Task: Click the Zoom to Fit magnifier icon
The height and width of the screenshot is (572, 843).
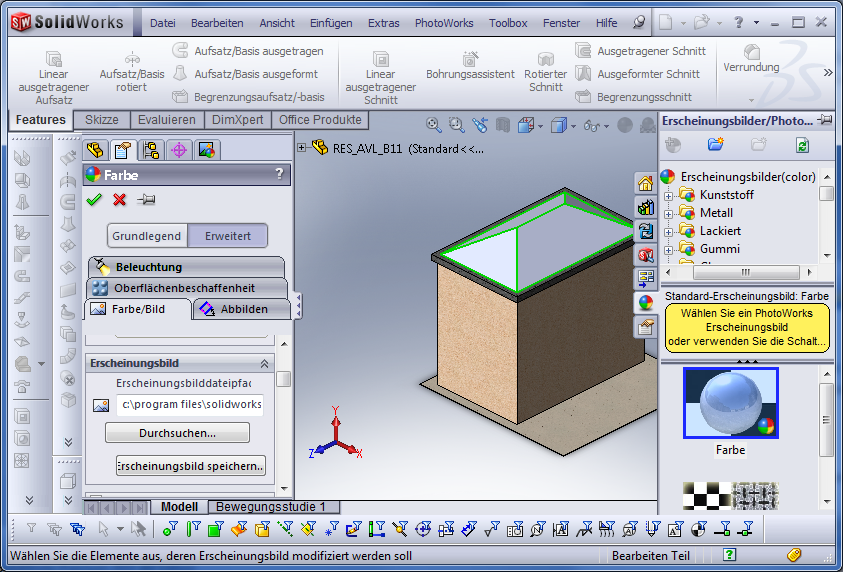Action: [434, 125]
